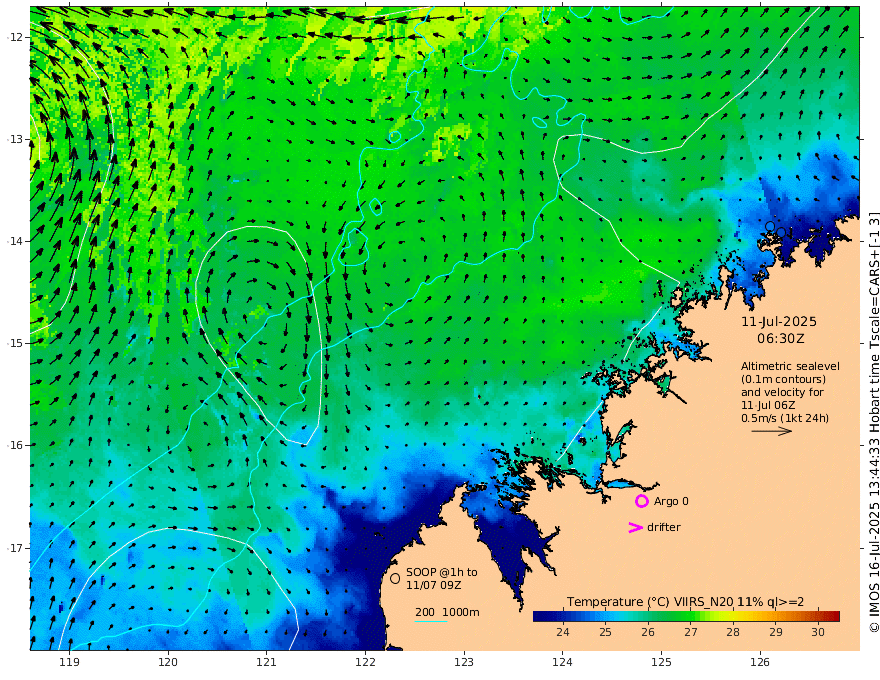Click the 11-Jul-2025 date label
Image resolution: width=880 pixels, height=680 pixels.
[779, 321]
